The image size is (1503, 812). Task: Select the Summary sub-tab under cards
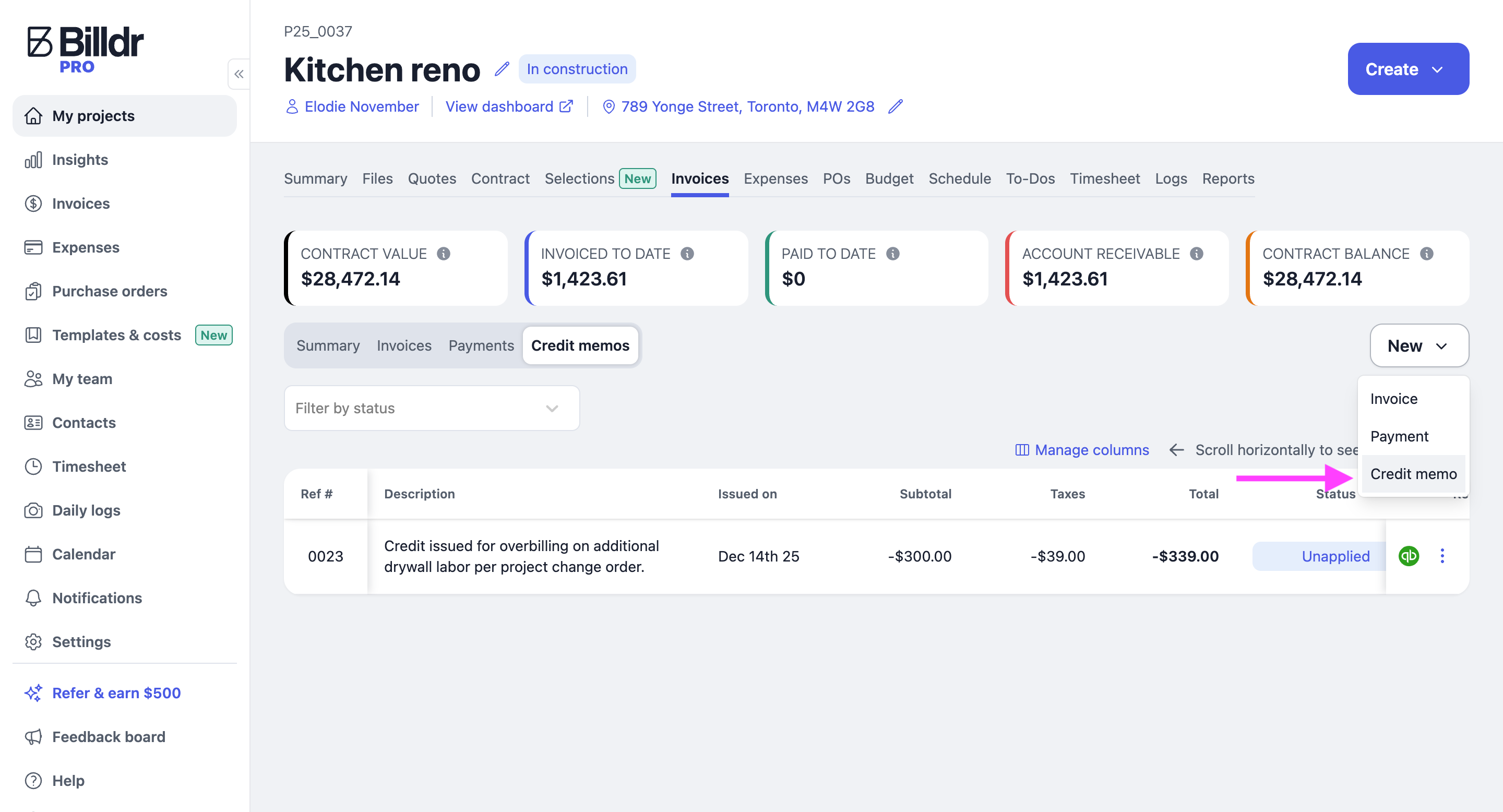[x=328, y=345]
